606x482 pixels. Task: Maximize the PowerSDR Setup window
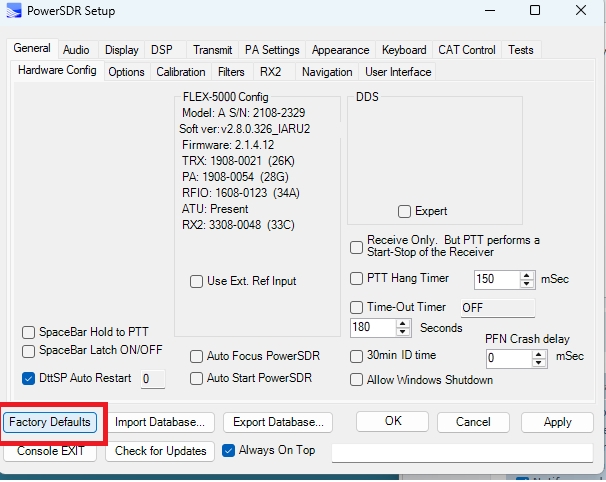[x=535, y=10]
